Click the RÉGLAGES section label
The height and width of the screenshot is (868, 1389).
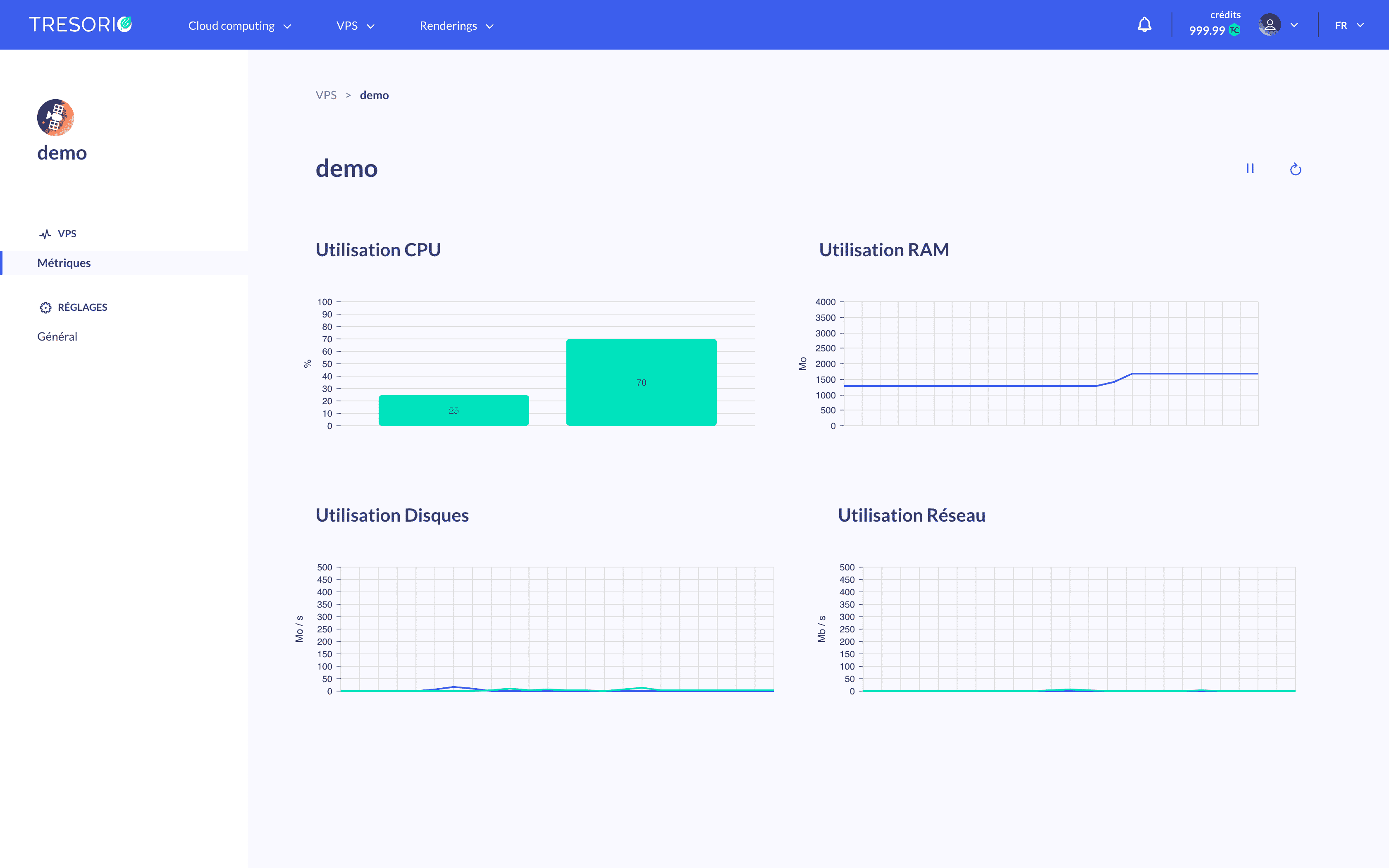tap(83, 308)
